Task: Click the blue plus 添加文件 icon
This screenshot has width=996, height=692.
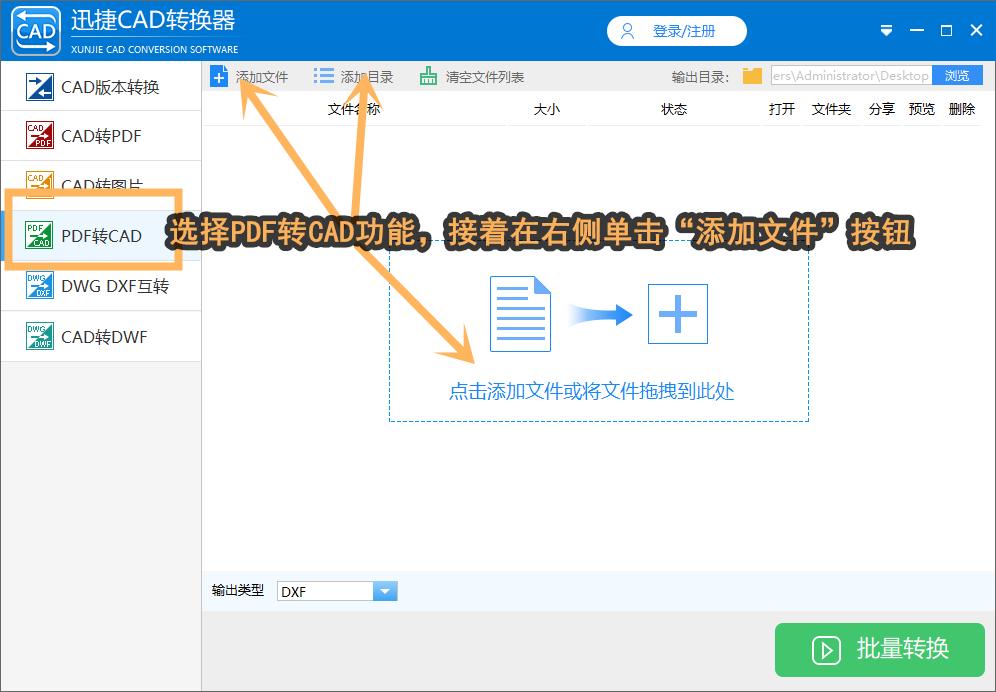Action: click(219, 75)
